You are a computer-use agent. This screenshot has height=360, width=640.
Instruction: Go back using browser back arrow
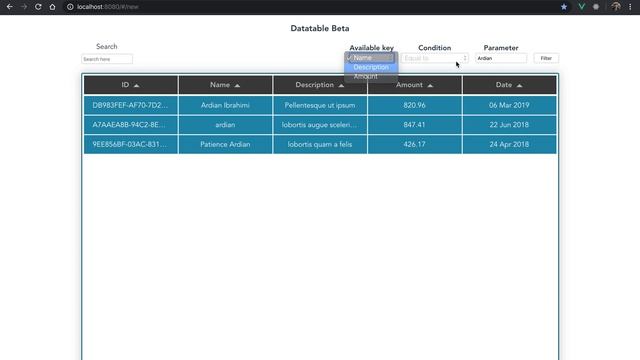9,7
